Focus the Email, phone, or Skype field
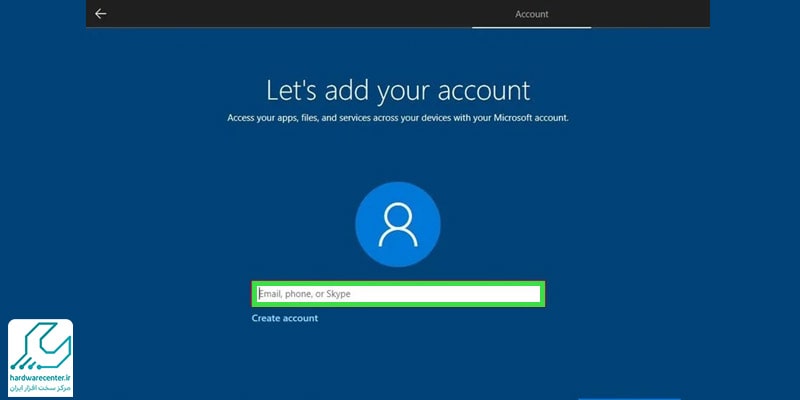Image resolution: width=800 pixels, height=400 pixels. [397, 294]
